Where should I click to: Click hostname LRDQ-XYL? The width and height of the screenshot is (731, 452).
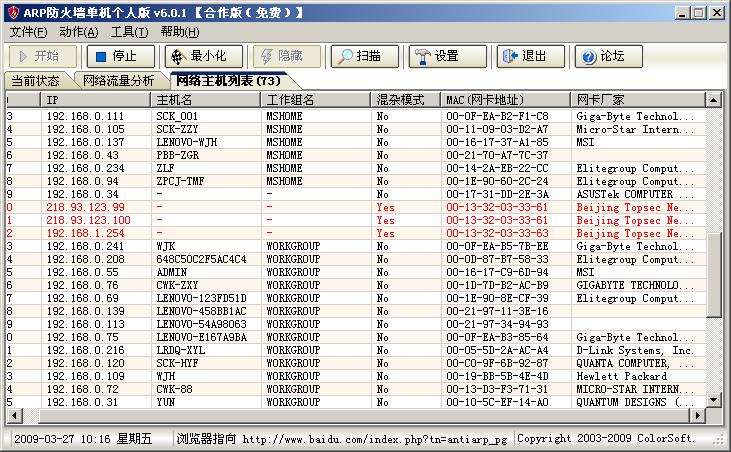[x=180, y=350]
